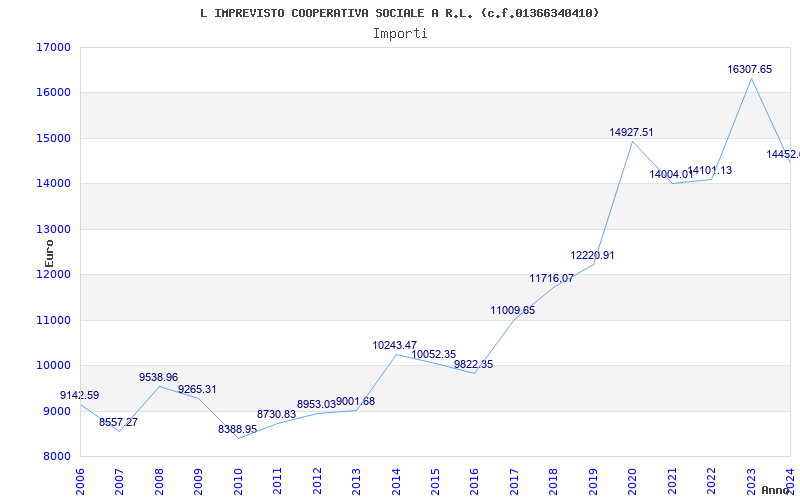This screenshot has width=800, height=500.
Task: Click the Importi subtitle
Action: [x=400, y=34]
